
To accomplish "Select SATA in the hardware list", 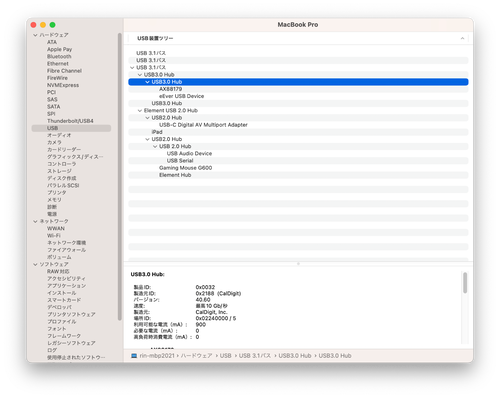I will tap(54, 107).
